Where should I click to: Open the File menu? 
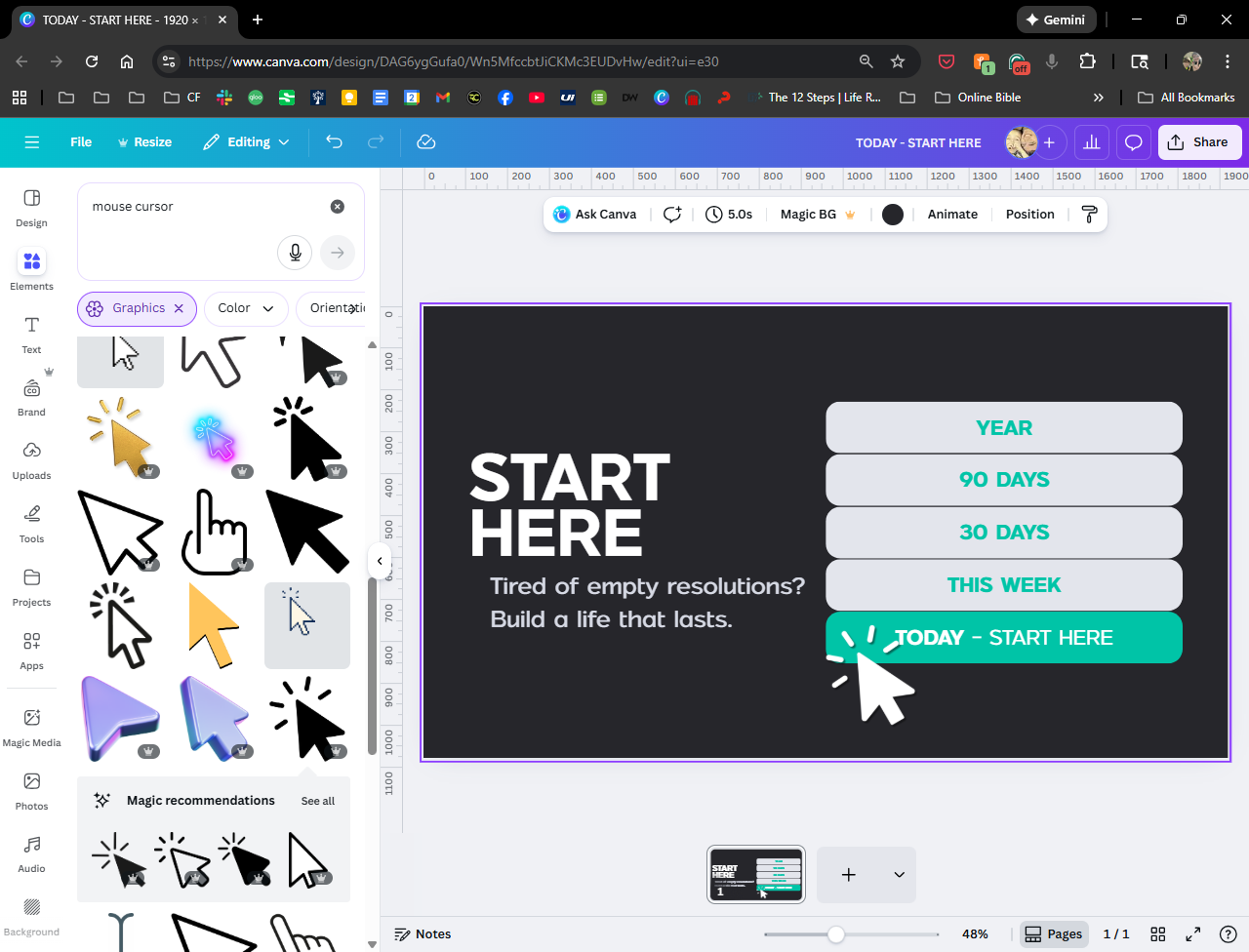(81, 142)
